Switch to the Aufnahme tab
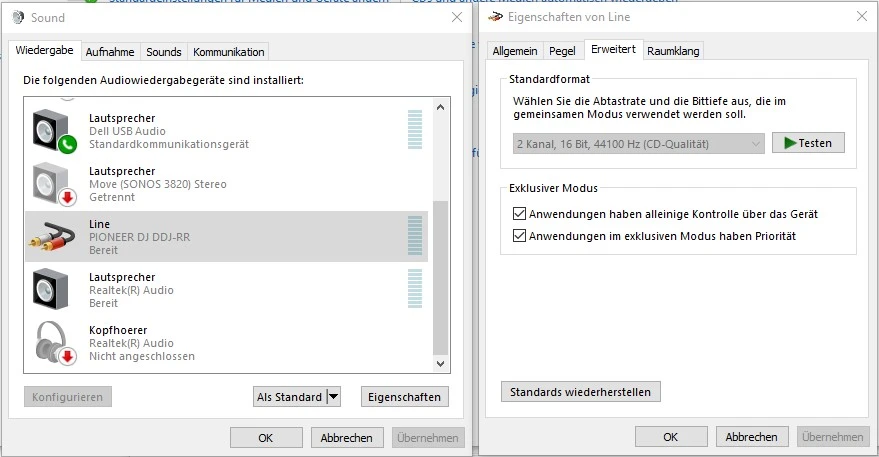The image size is (879, 457). pyautogui.click(x=110, y=52)
